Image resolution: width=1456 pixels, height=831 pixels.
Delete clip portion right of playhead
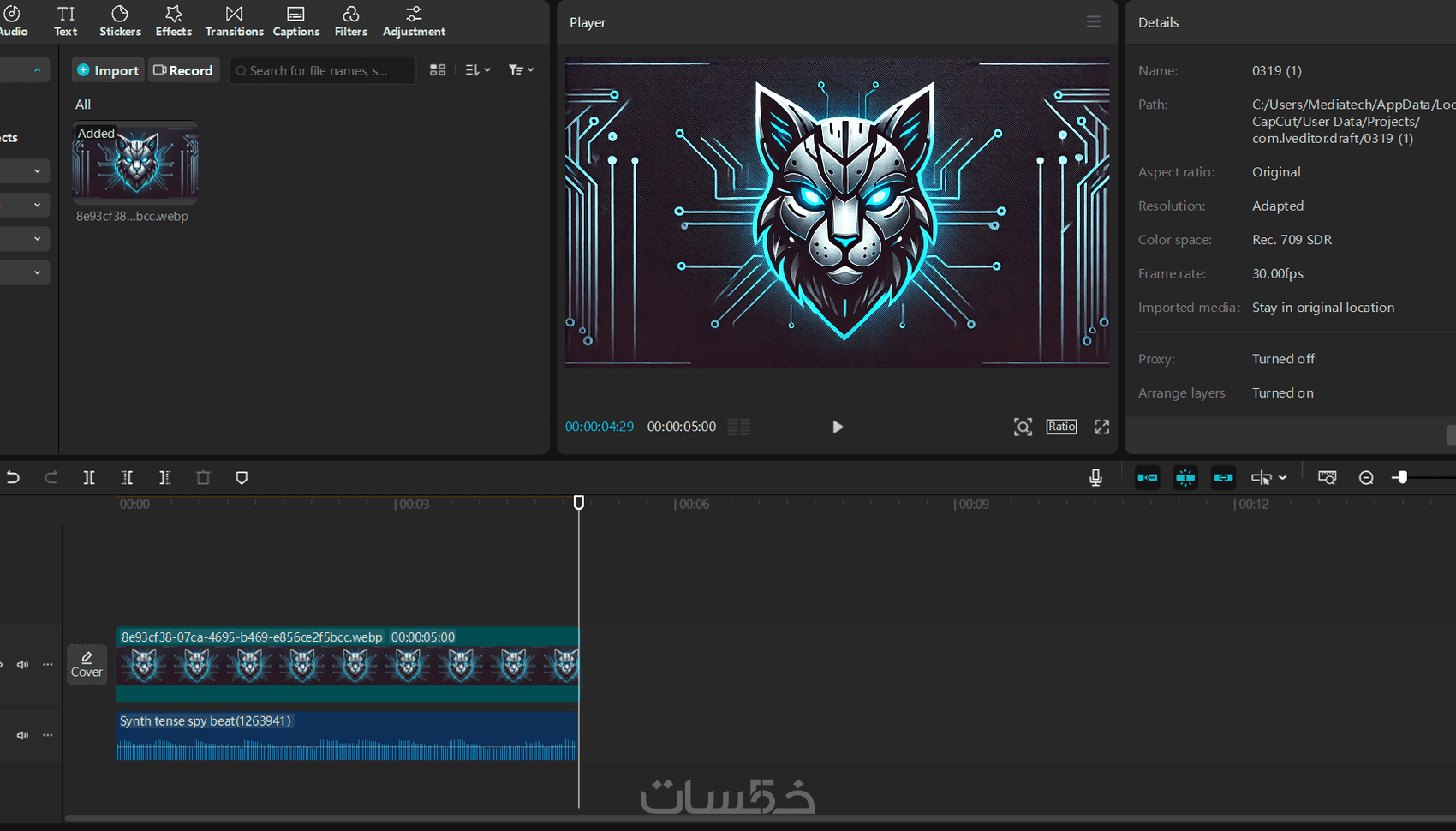tap(165, 478)
